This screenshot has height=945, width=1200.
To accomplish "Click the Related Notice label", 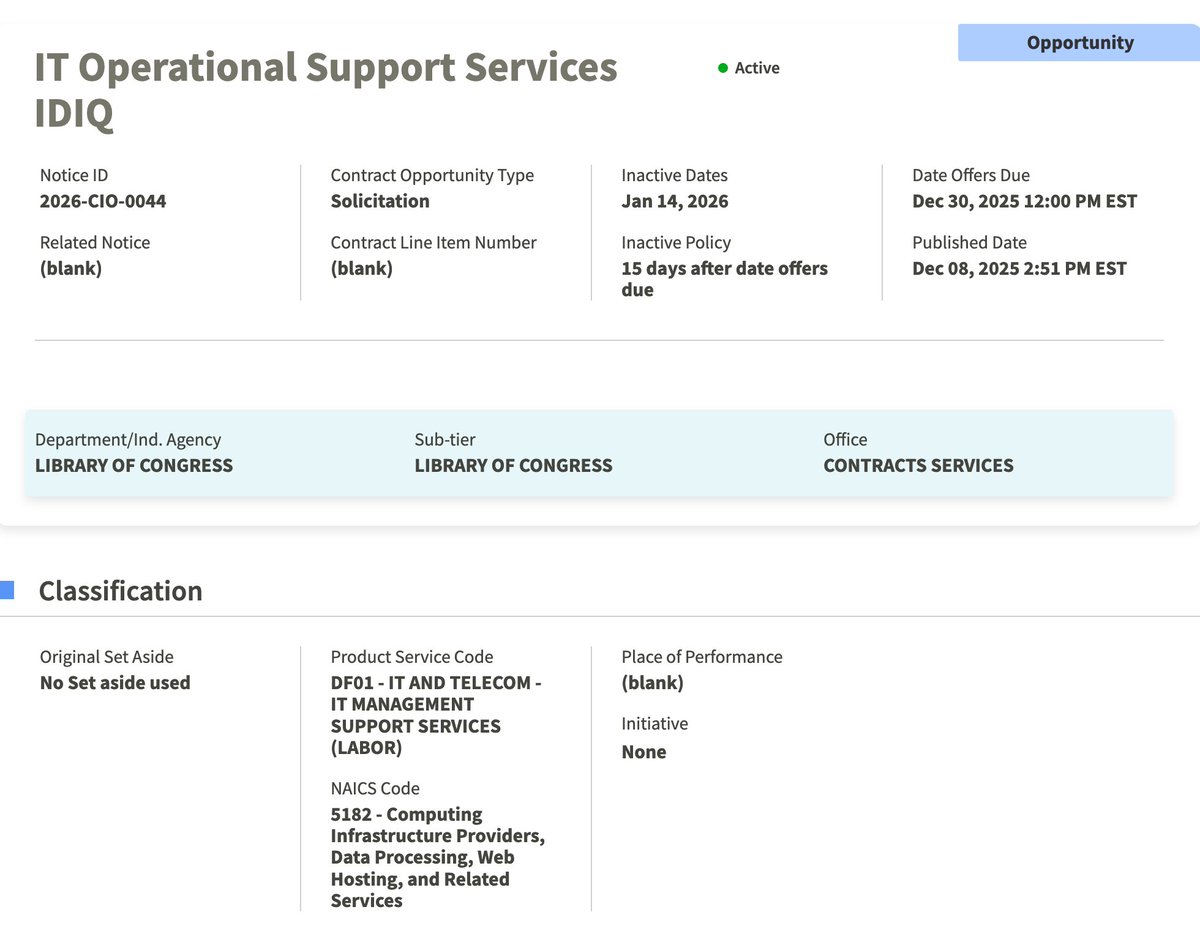I will click(x=95, y=242).
